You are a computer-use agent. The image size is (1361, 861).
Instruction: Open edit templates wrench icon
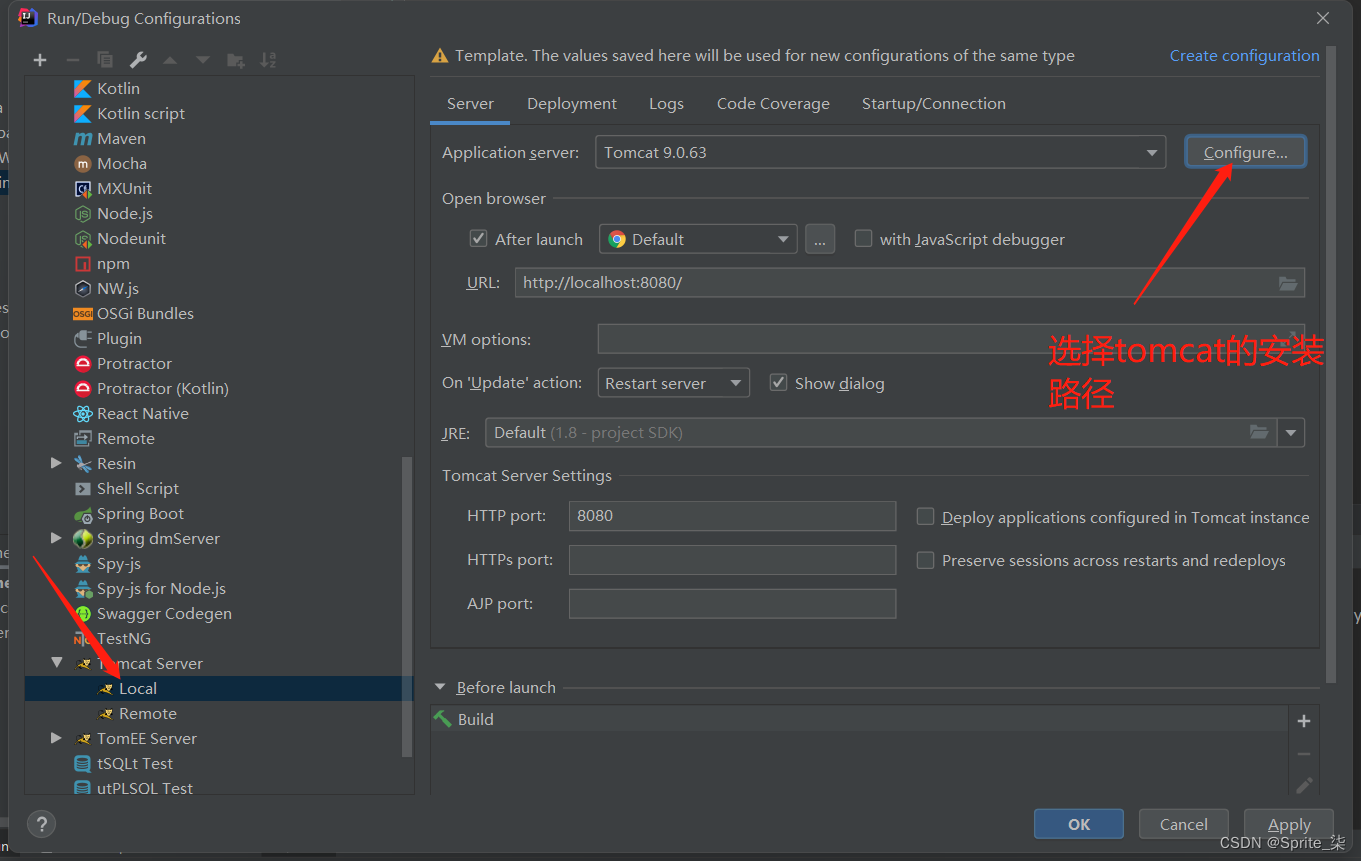138,60
